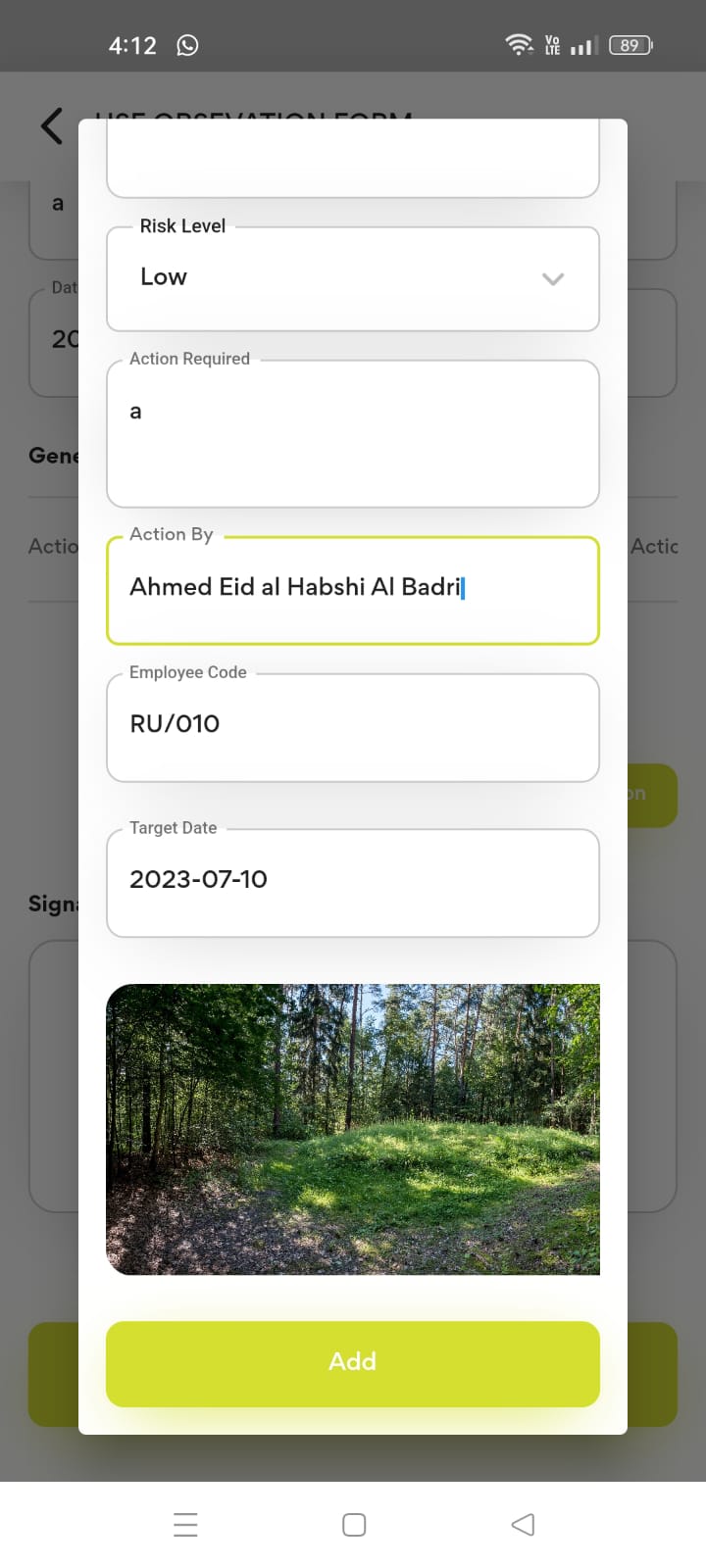Tap the cellular signal bars icon
The height and width of the screenshot is (1568, 706).
point(582,45)
